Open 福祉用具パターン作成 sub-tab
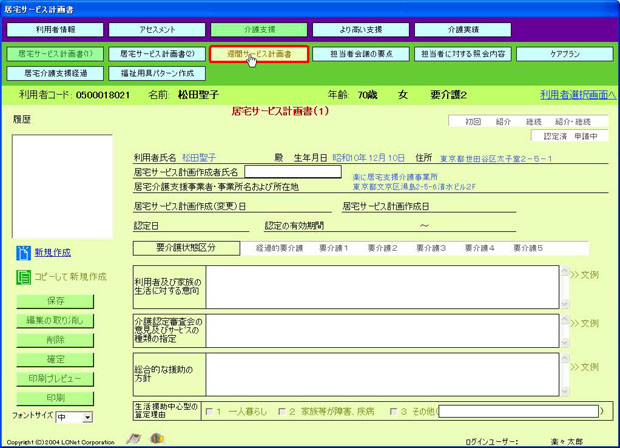 (x=157, y=73)
